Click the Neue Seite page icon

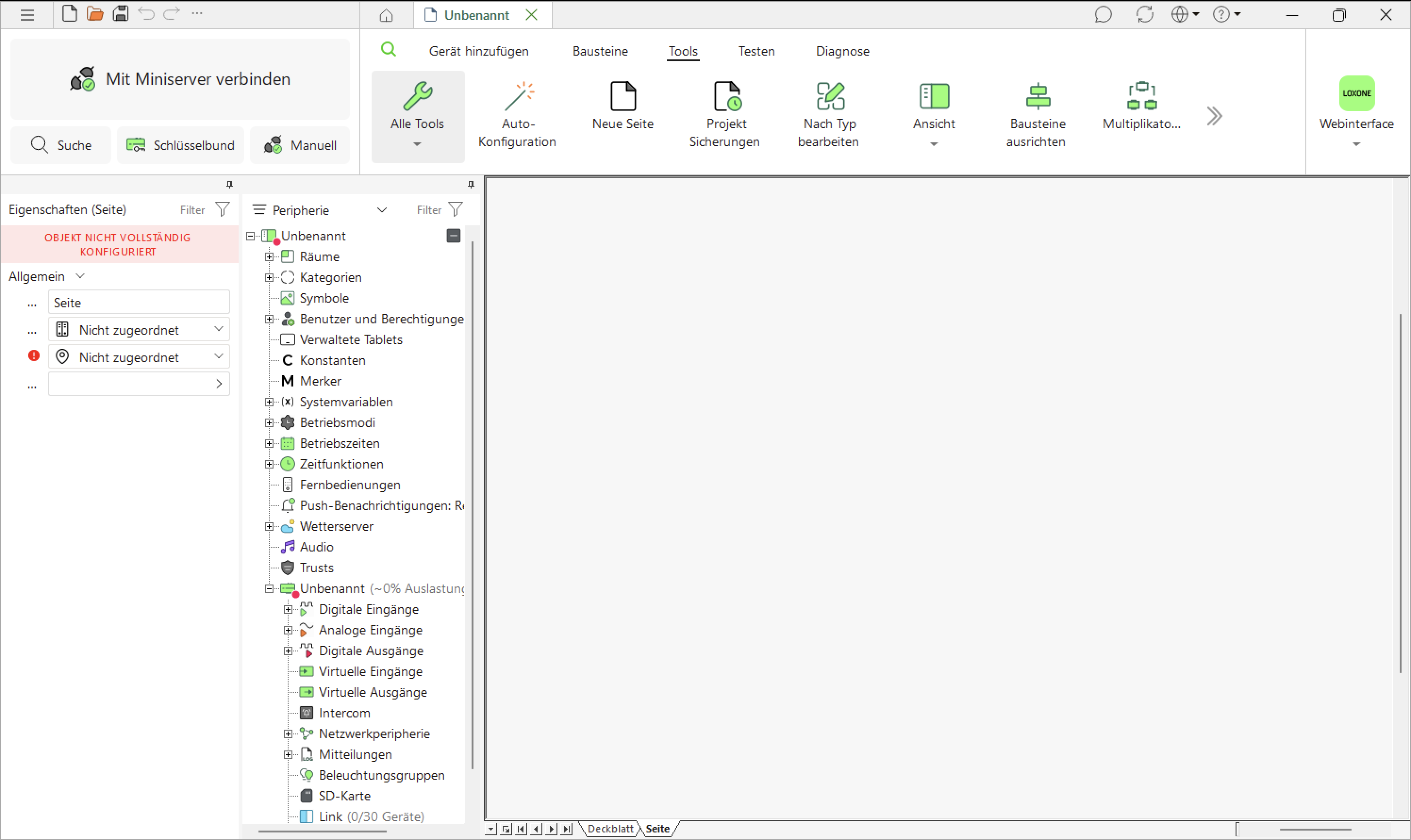point(623,96)
